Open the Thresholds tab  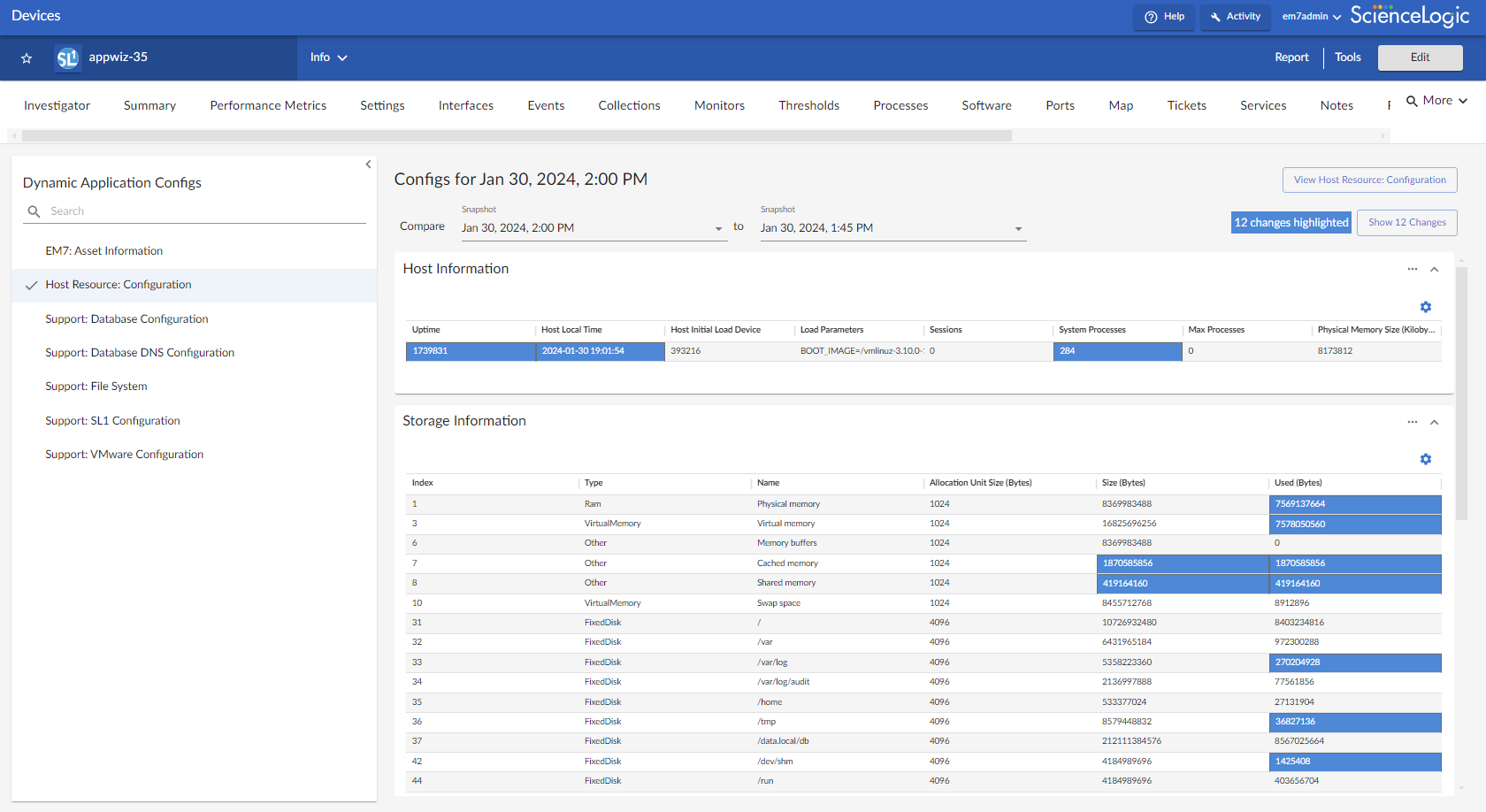(x=808, y=105)
